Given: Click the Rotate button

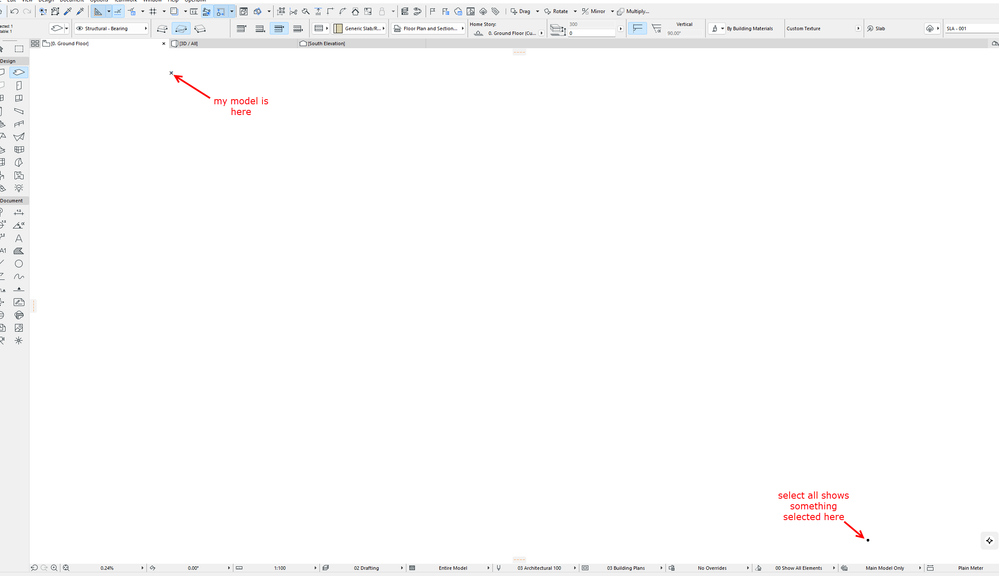Looking at the screenshot, I should click(556, 11).
